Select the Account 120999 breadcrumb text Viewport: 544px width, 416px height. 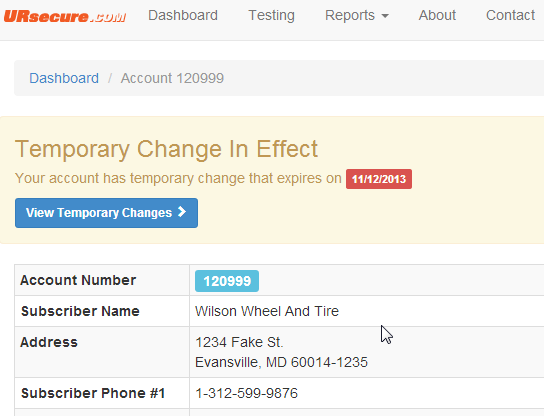(x=172, y=78)
